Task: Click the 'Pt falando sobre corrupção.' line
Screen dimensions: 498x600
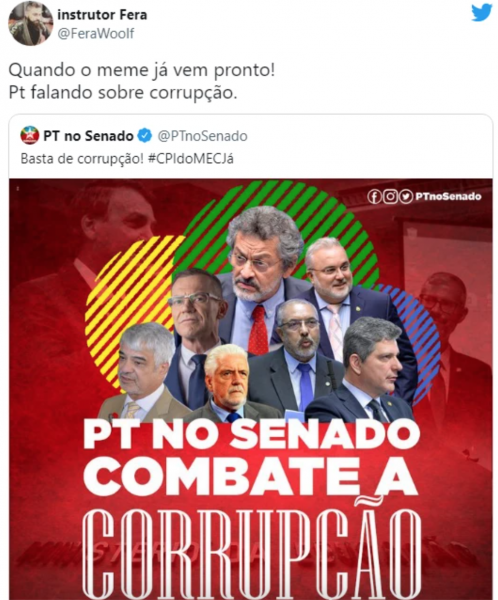Action: 123,93
